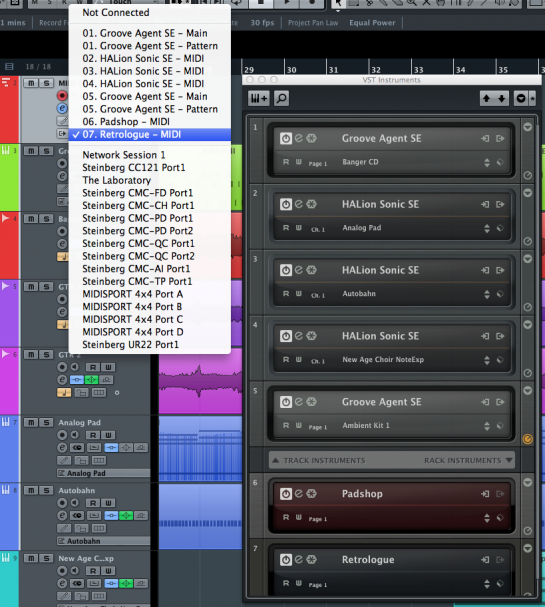Image resolution: width=545 pixels, height=607 pixels.
Task: Select 01. Groove Agent SE – Pattern
Action: coord(150,46)
